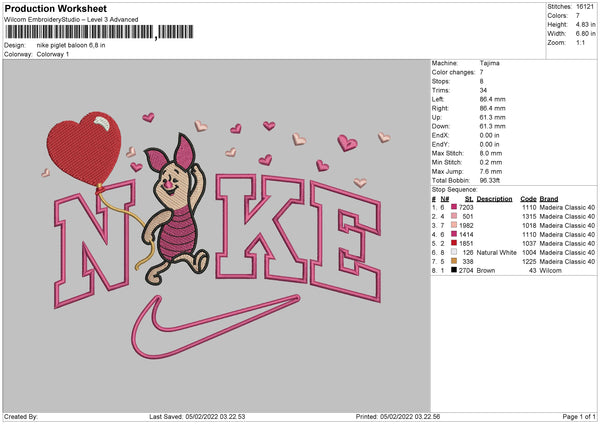Click the EndX value 0.00 in

click(x=489, y=135)
